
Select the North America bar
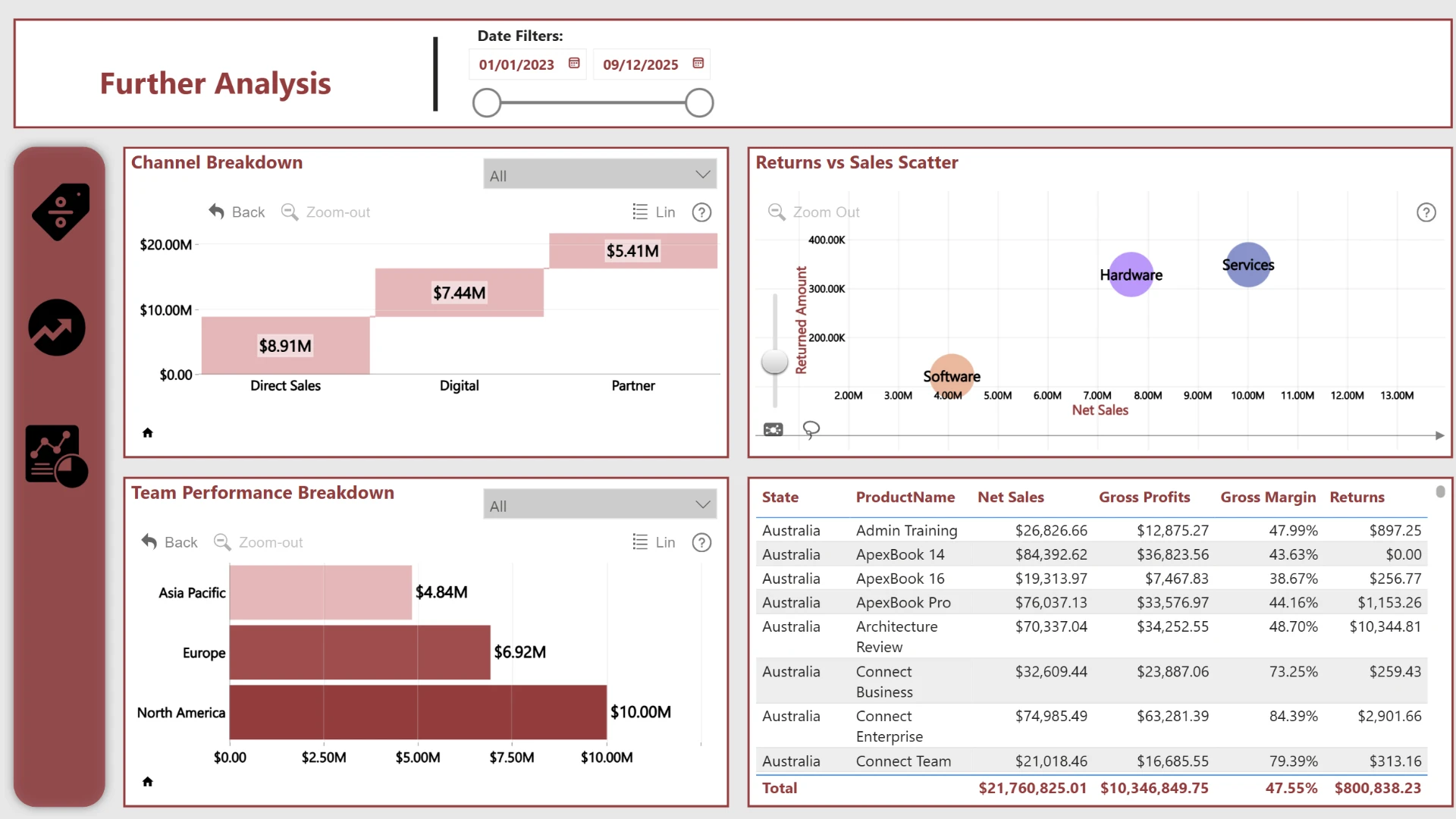[418, 712]
